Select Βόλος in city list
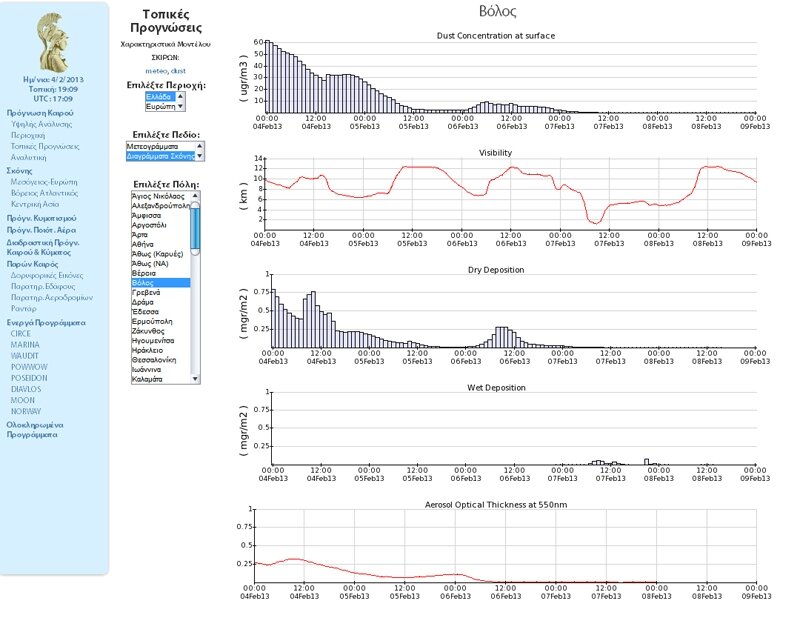Image resolution: width=800 pixels, height=618 pixels. pos(161,283)
